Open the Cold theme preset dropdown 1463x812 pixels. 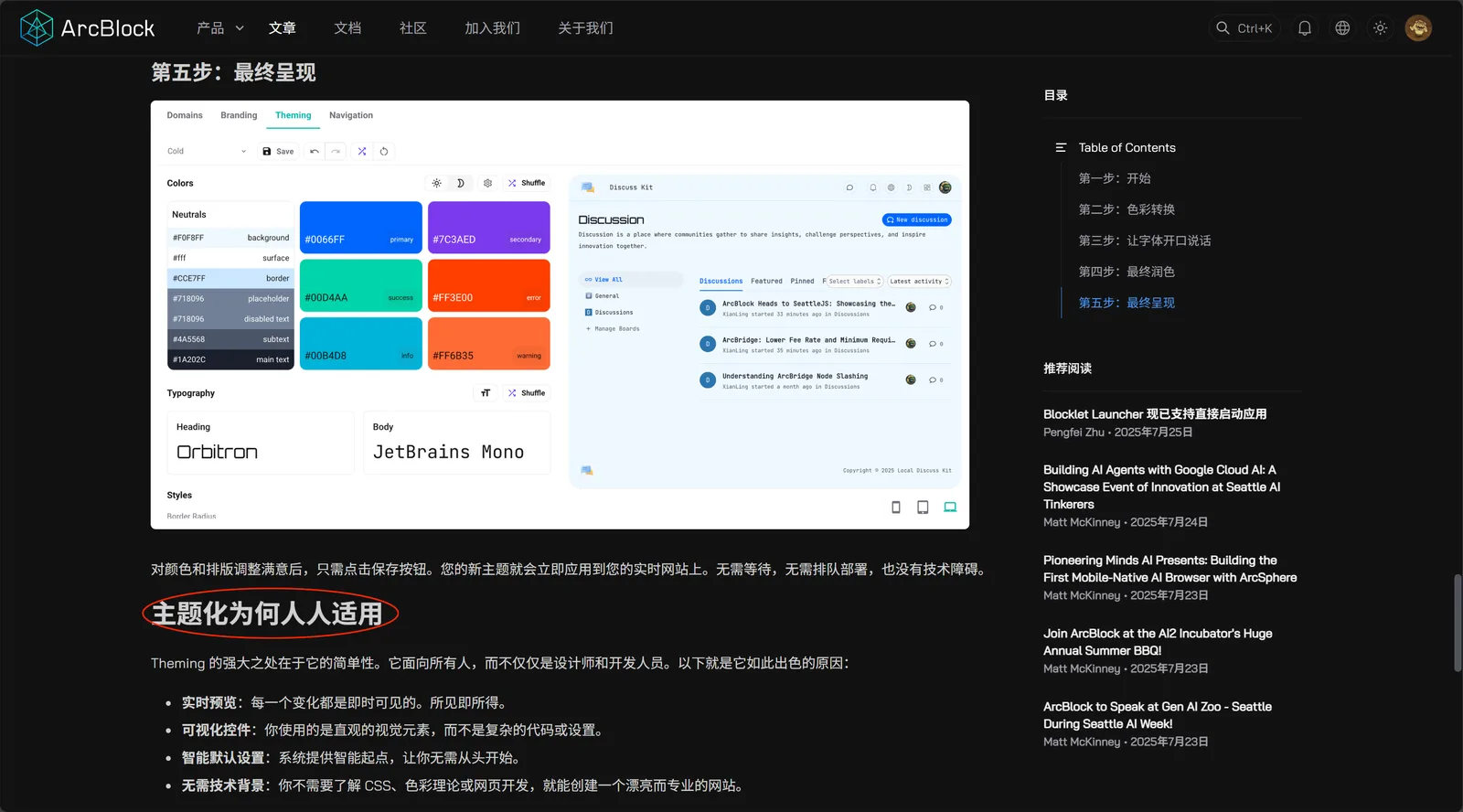pos(207,152)
